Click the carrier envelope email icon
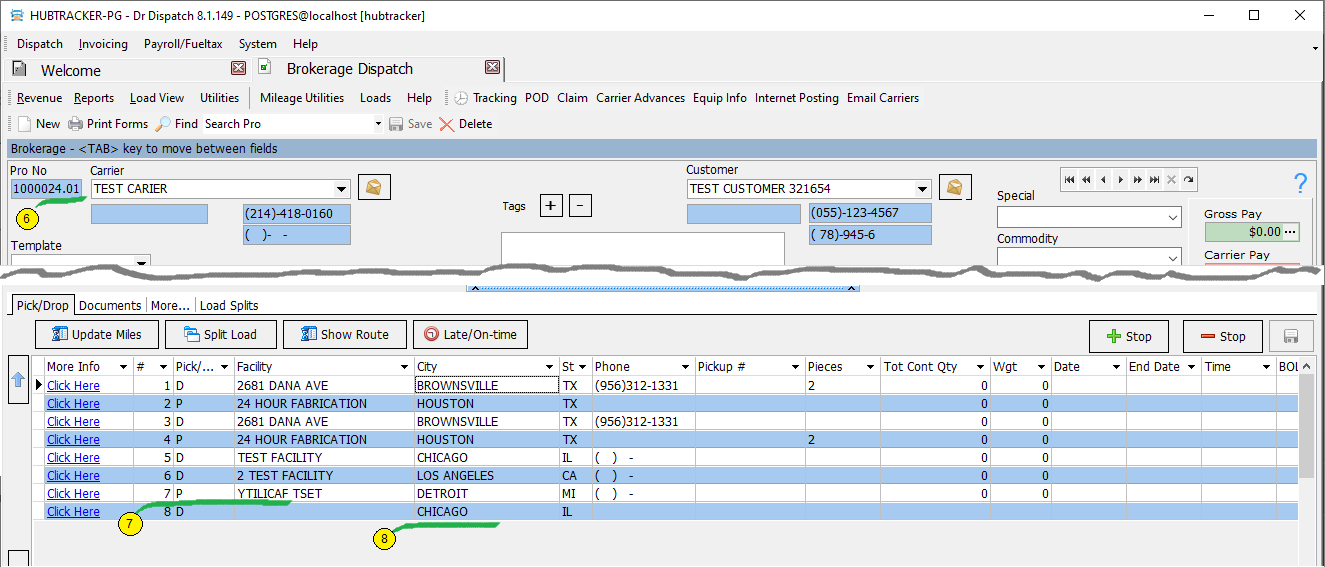This screenshot has height=567, width=1325. 374,188
